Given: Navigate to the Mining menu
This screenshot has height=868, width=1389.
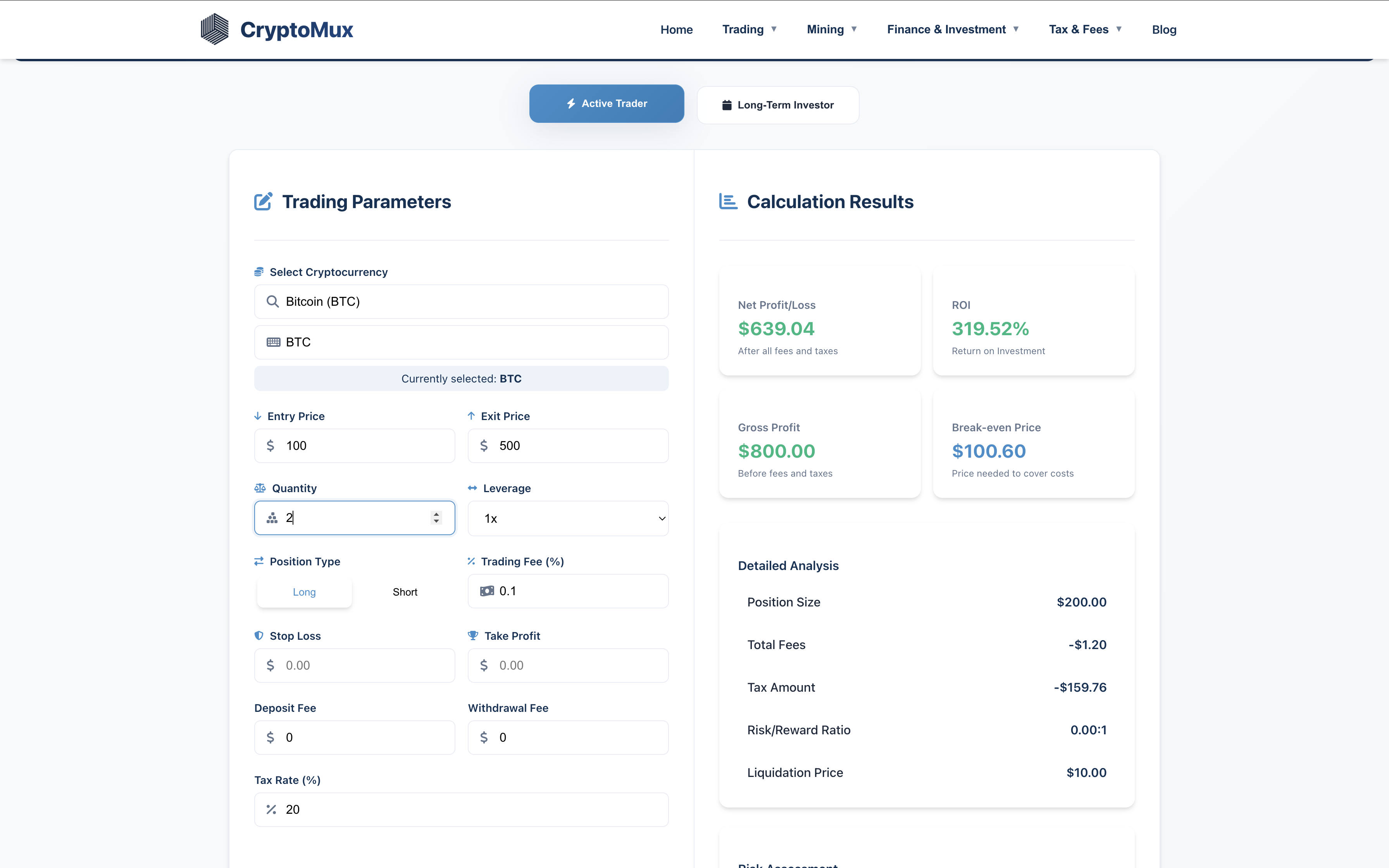Looking at the screenshot, I should 827,29.
